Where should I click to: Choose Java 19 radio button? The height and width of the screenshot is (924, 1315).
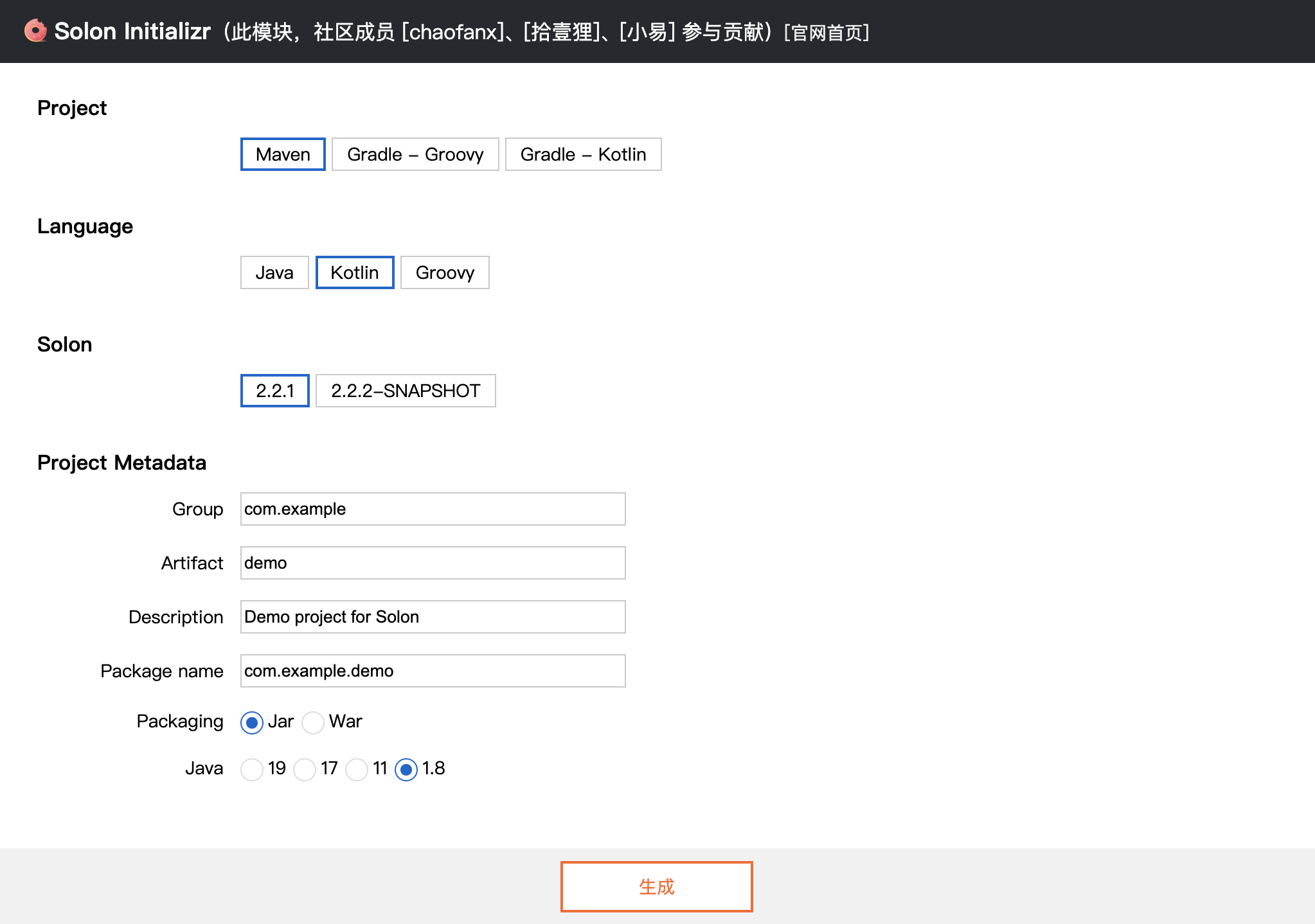click(252, 769)
